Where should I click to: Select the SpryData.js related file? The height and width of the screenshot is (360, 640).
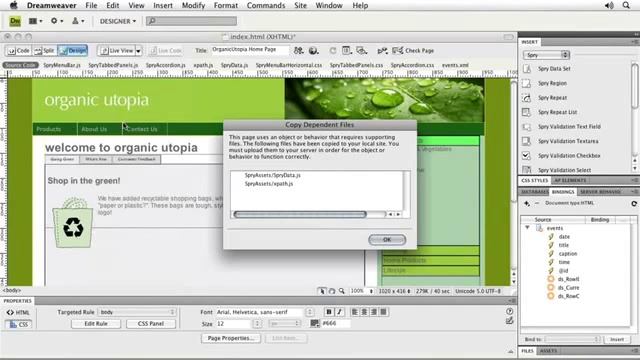click(x=234, y=65)
